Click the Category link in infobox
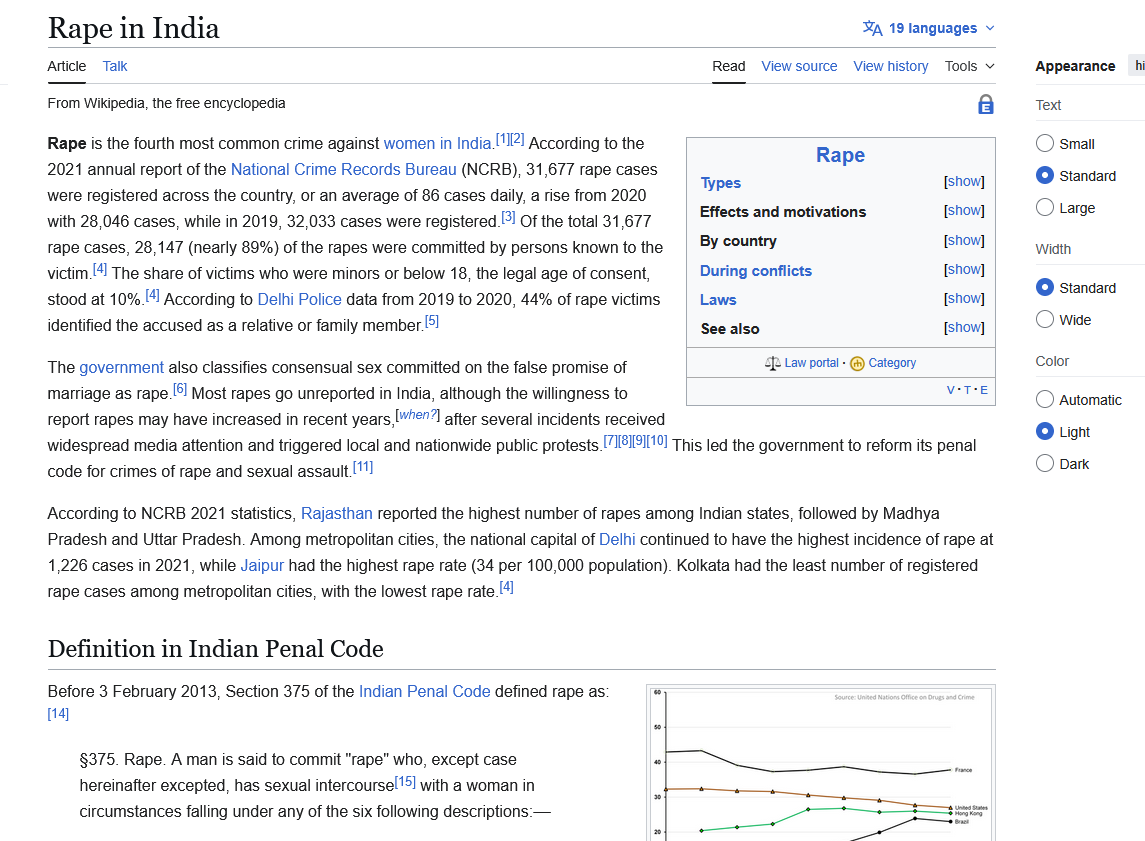Image resolution: width=1145 pixels, height=841 pixels. (x=892, y=363)
